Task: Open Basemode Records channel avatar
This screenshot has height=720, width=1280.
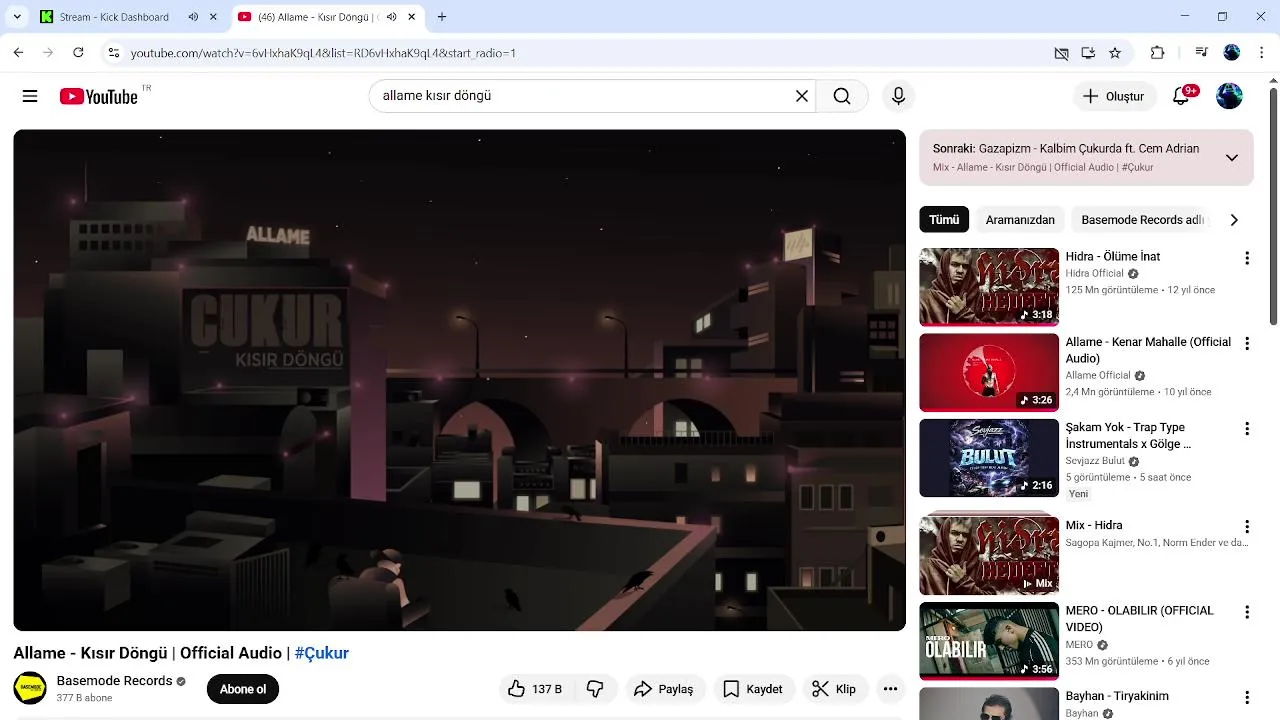Action: point(30,688)
